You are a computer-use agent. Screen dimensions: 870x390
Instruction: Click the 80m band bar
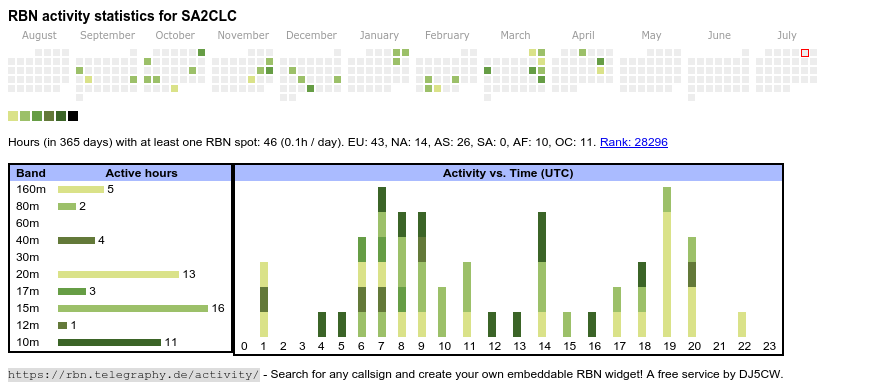[67, 206]
